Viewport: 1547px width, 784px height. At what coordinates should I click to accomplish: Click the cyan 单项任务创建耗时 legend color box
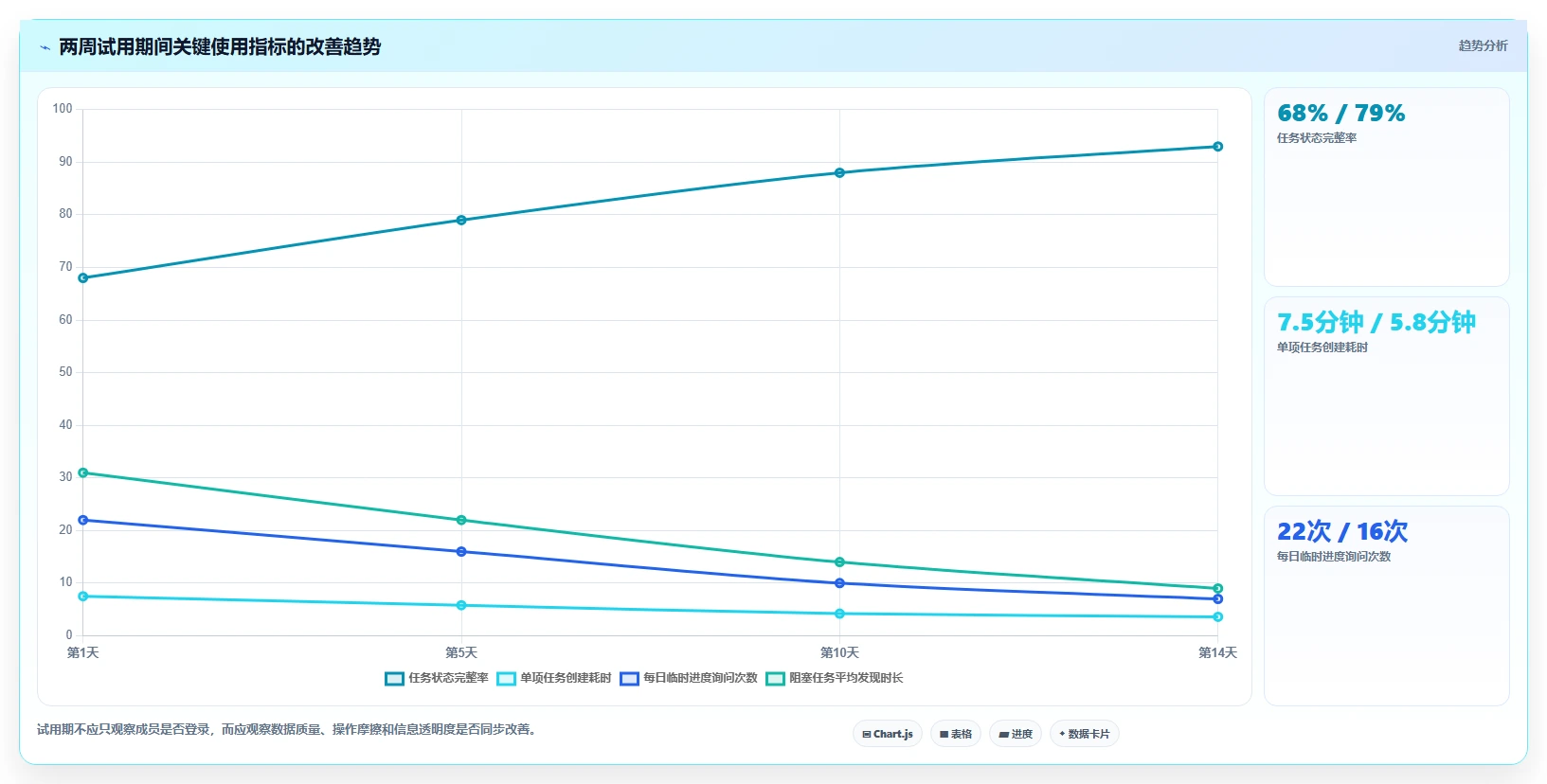(506, 678)
